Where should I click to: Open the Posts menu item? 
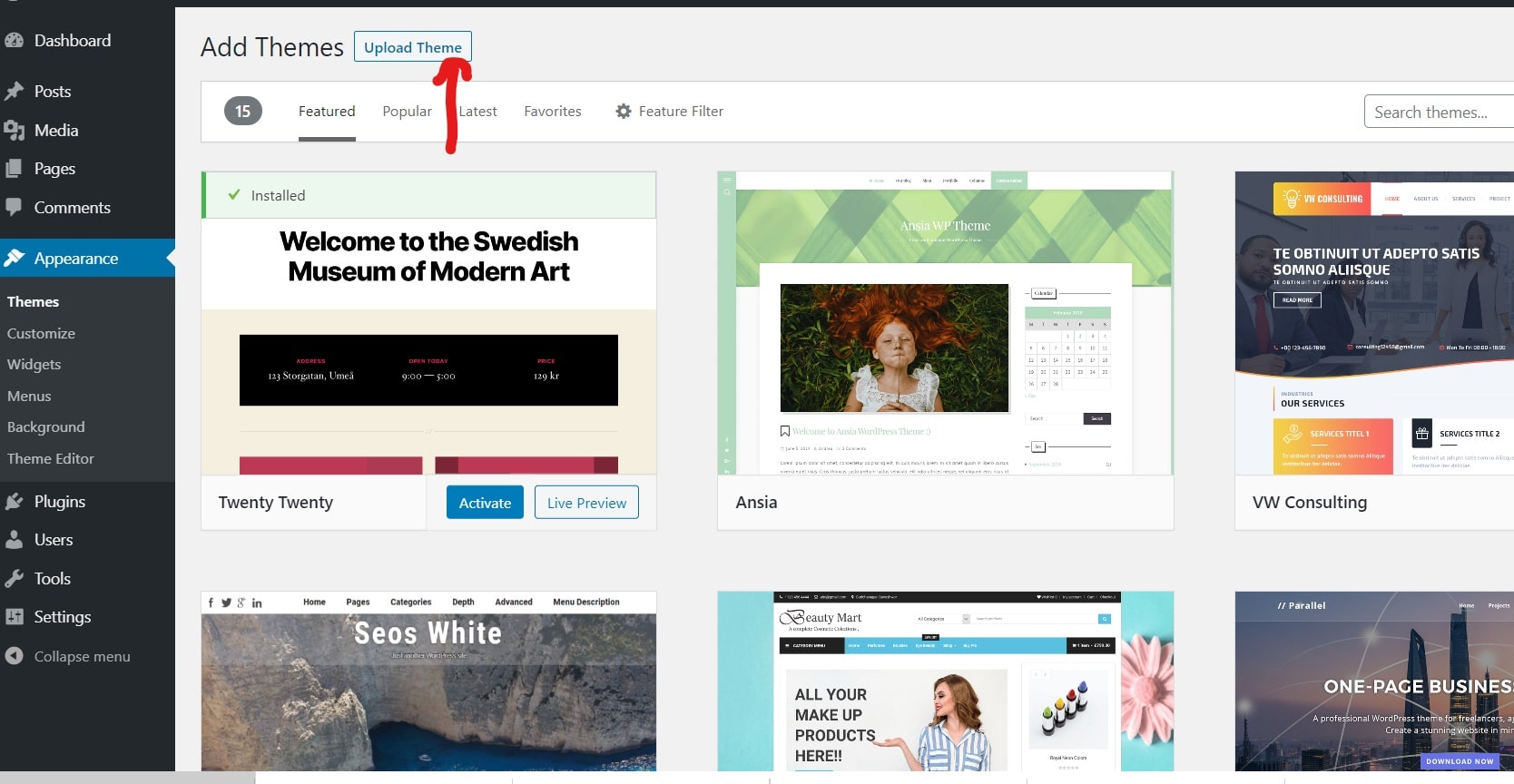click(53, 92)
